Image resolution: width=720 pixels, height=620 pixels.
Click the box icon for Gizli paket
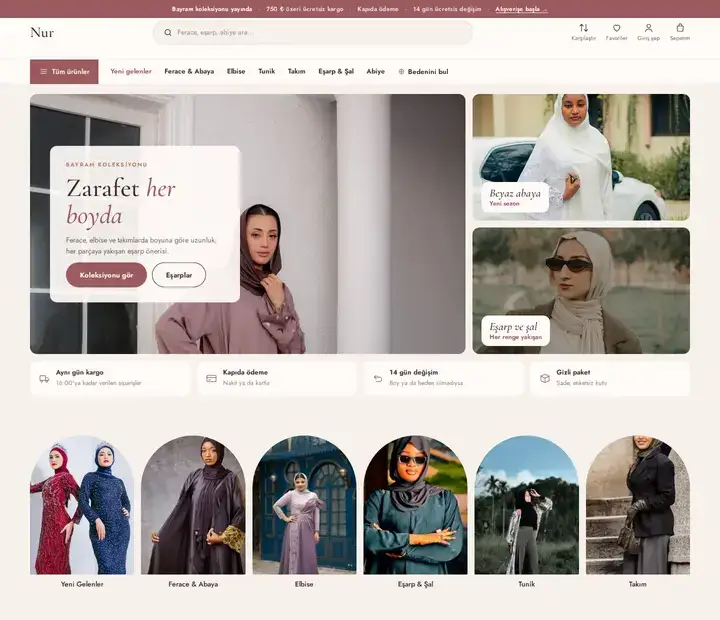[x=545, y=378]
